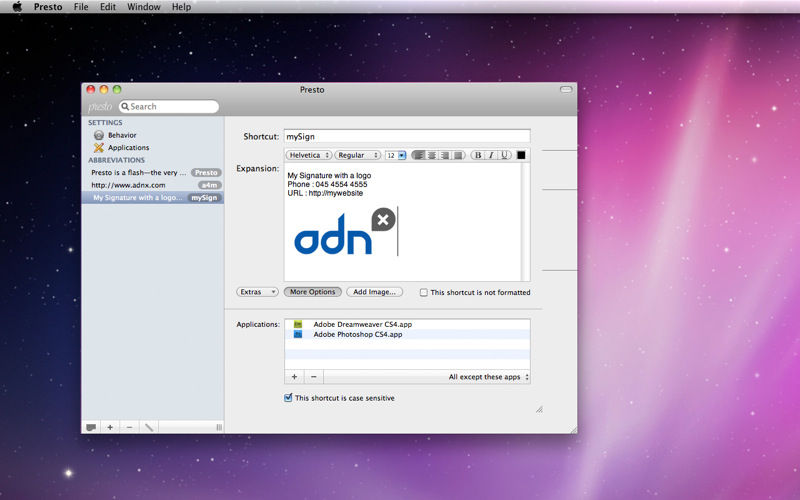Image resolution: width=800 pixels, height=500 pixels.
Task: Add an application with the plus button
Action: 294,377
